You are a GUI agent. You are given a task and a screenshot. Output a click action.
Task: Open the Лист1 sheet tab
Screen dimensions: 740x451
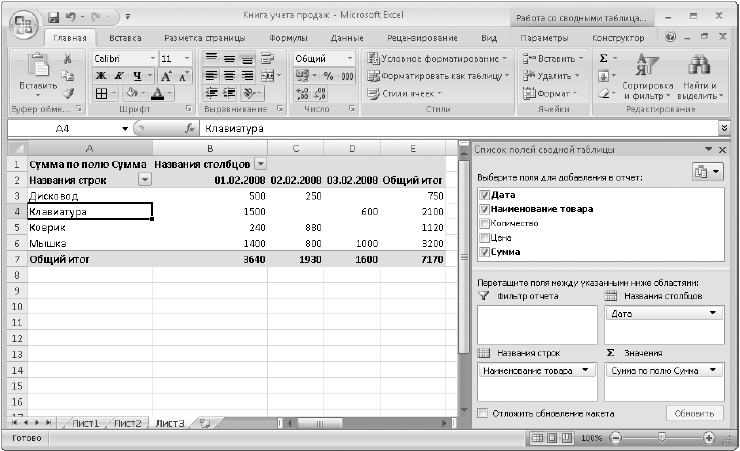pos(85,423)
